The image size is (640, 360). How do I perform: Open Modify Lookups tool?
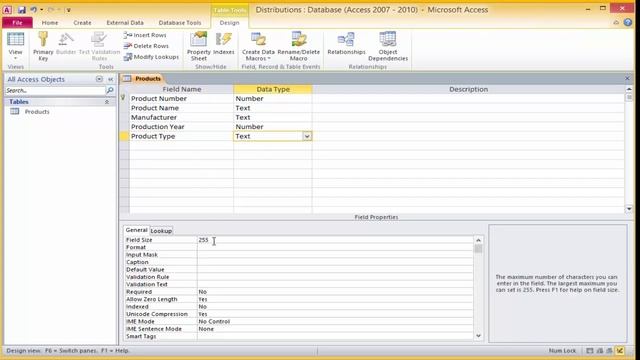151,57
